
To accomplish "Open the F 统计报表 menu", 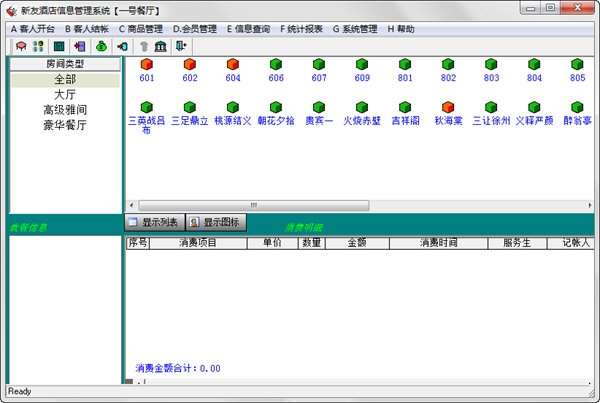I will 301,29.
